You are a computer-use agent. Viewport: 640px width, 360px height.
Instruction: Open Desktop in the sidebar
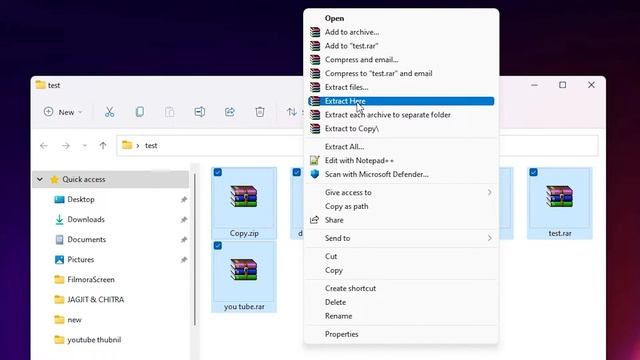81,199
